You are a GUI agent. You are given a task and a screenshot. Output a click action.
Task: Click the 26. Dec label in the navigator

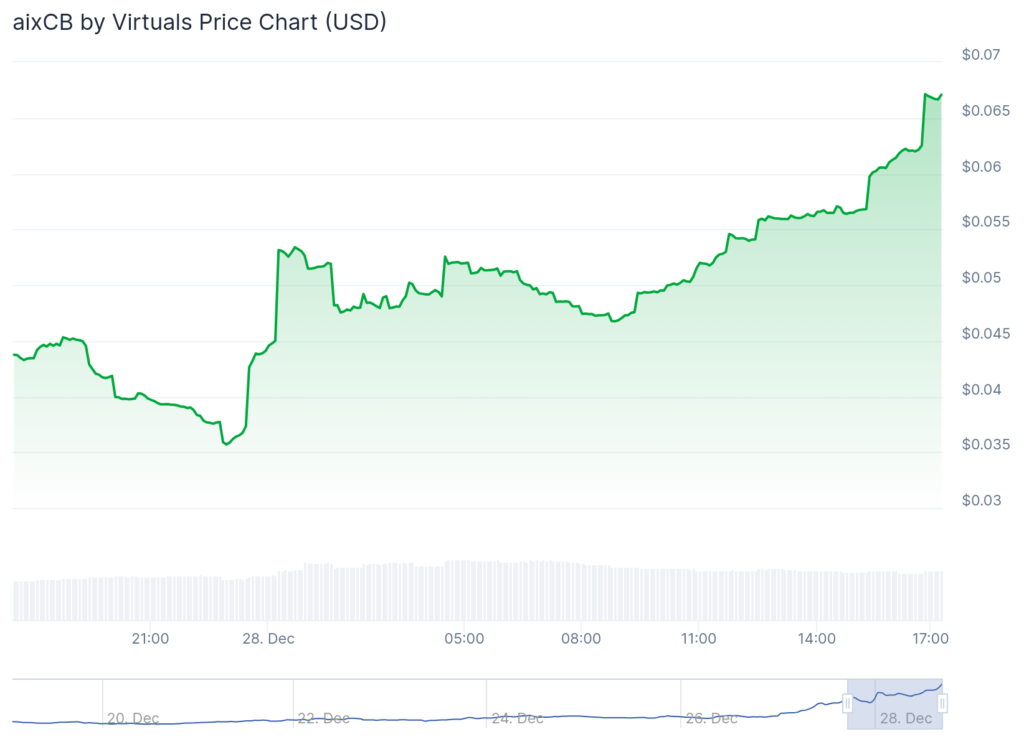click(x=712, y=718)
